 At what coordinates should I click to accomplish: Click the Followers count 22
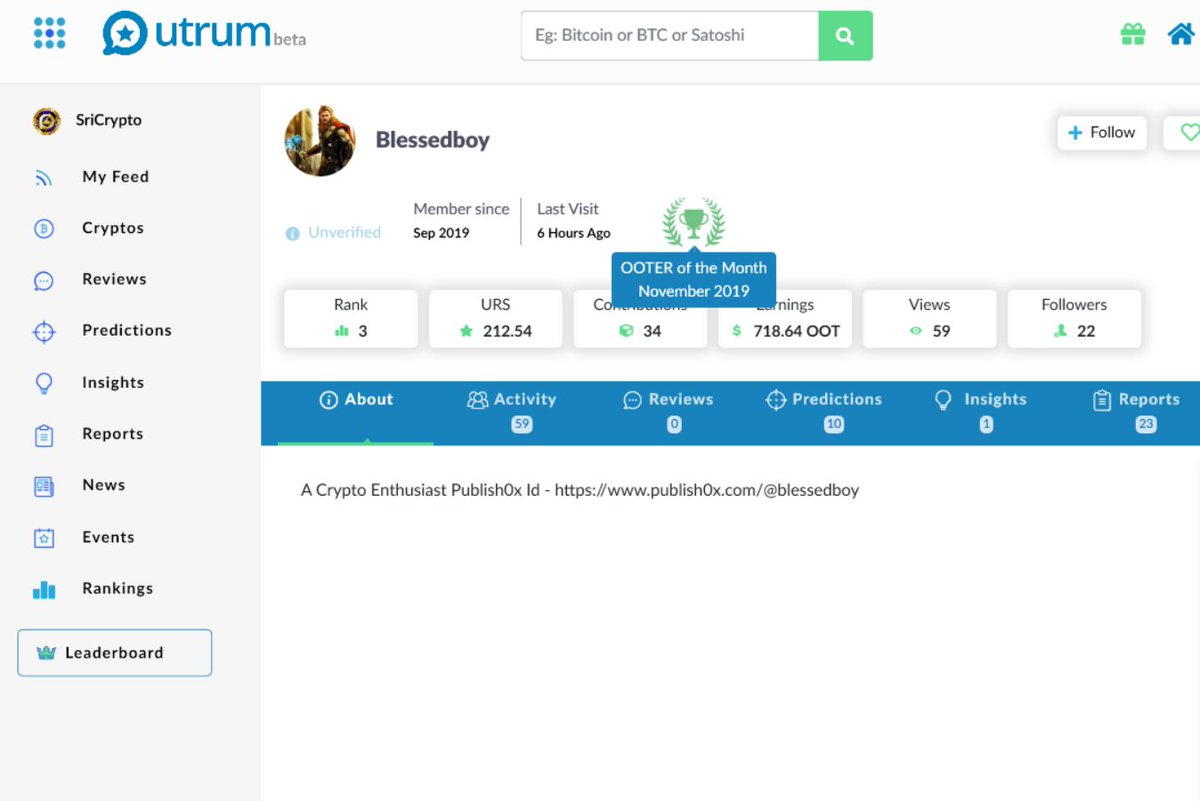(1086, 331)
